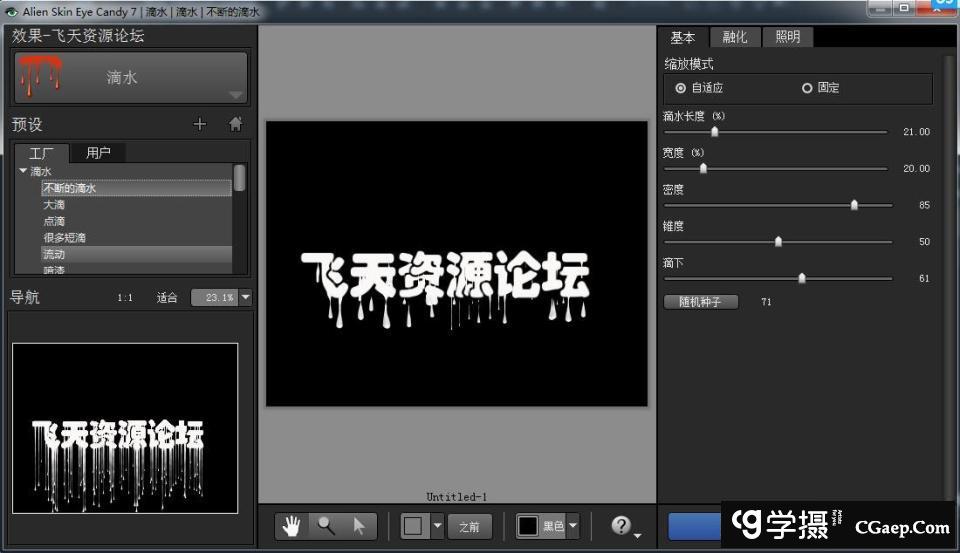Select the 大滴 preset in list
The width and height of the screenshot is (960, 553).
54,204
